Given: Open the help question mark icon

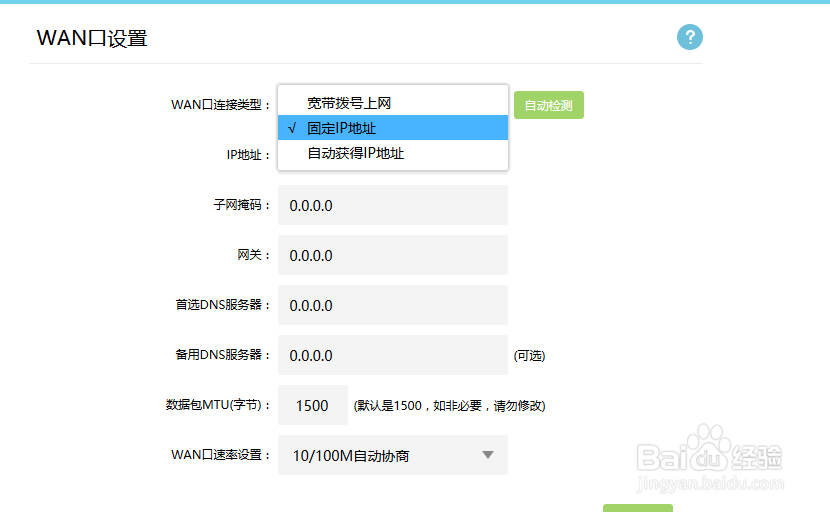Looking at the screenshot, I should tap(690, 37).
